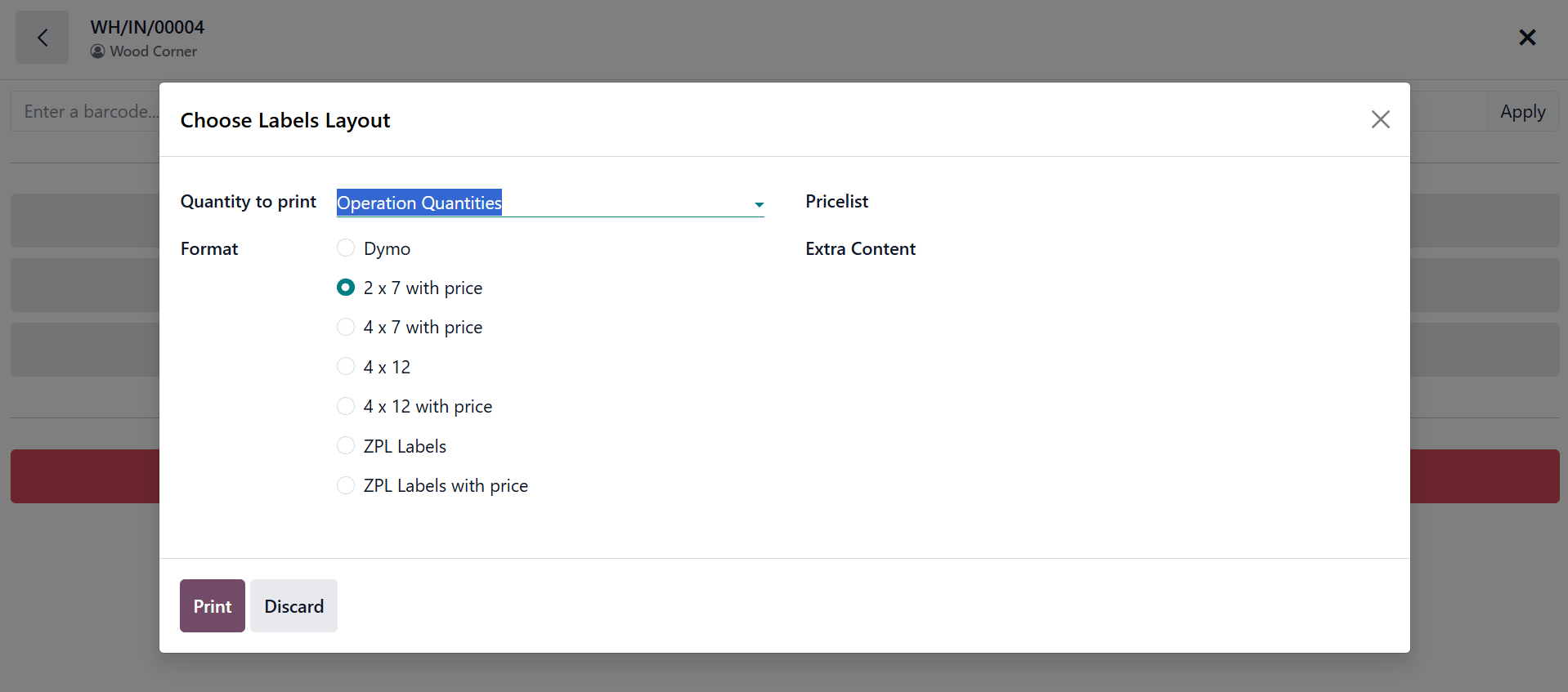Select the 4 x 12 format

pos(346,367)
